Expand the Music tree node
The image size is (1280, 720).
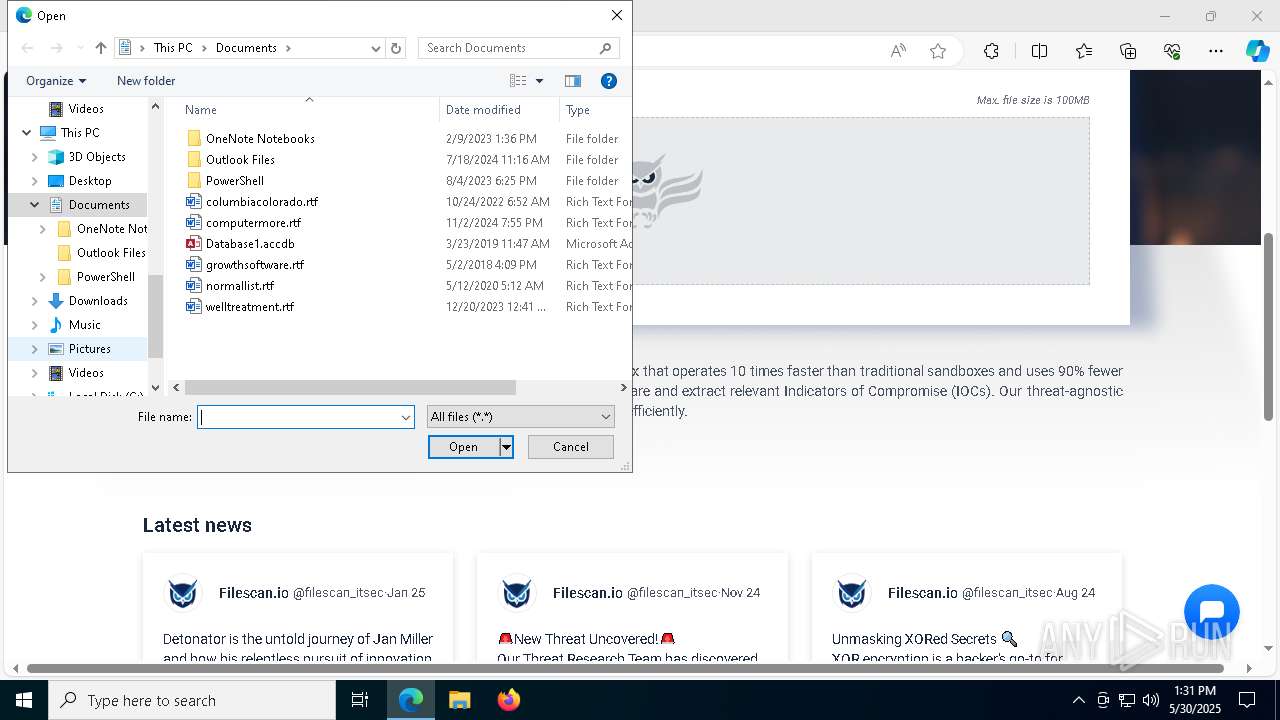(x=35, y=325)
